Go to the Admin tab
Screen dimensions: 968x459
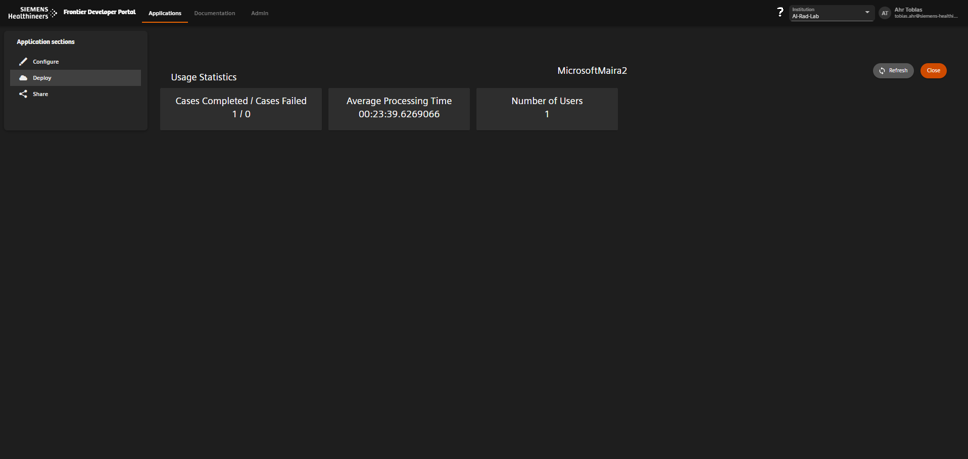[x=259, y=14]
